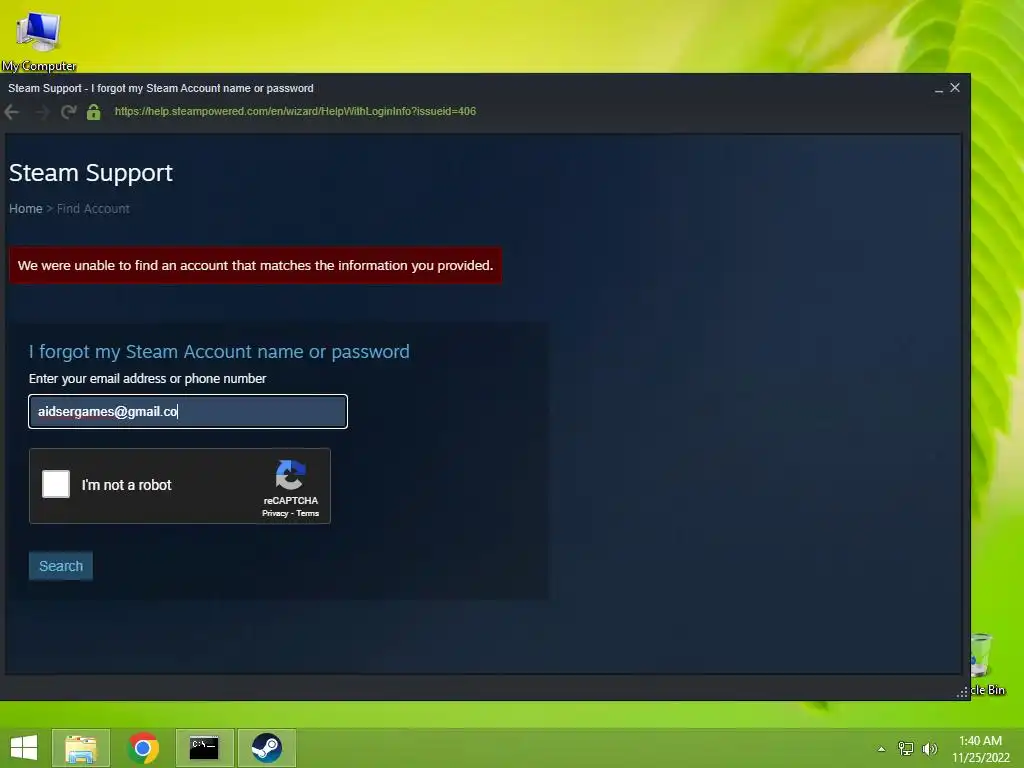The width and height of the screenshot is (1024, 768).
Task: Select the help.steampowered.com URL text
Action: tap(295, 111)
